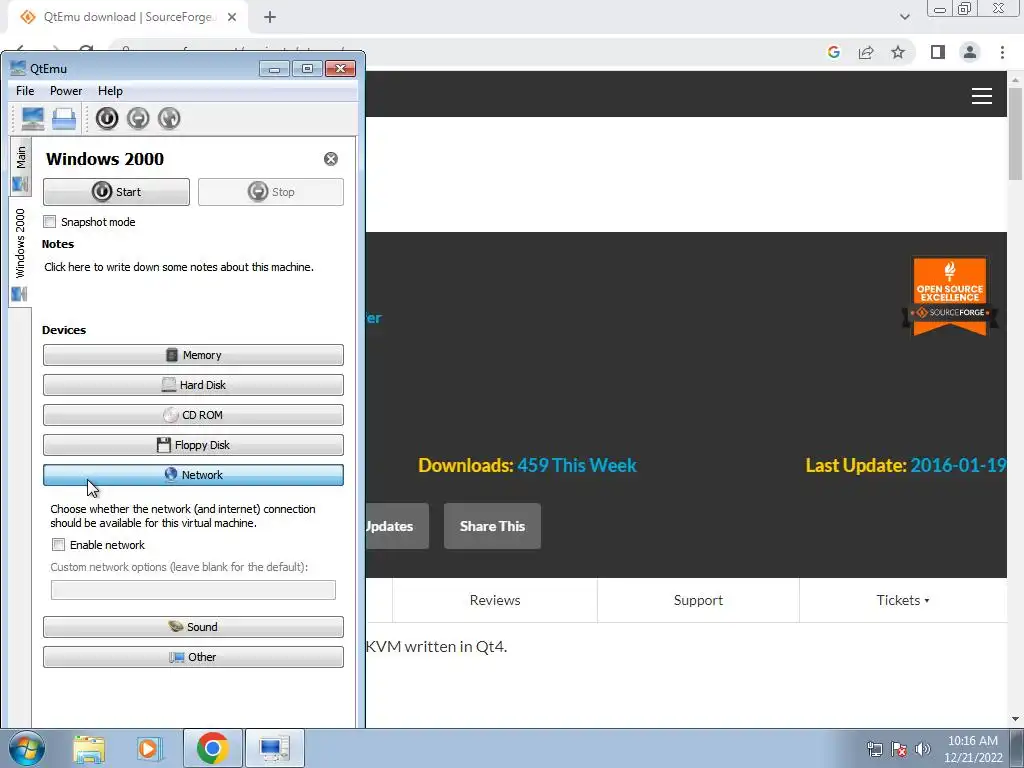Screen dimensions: 1024x768
Task: Open the Help menu in QtEmu
Action: click(110, 91)
